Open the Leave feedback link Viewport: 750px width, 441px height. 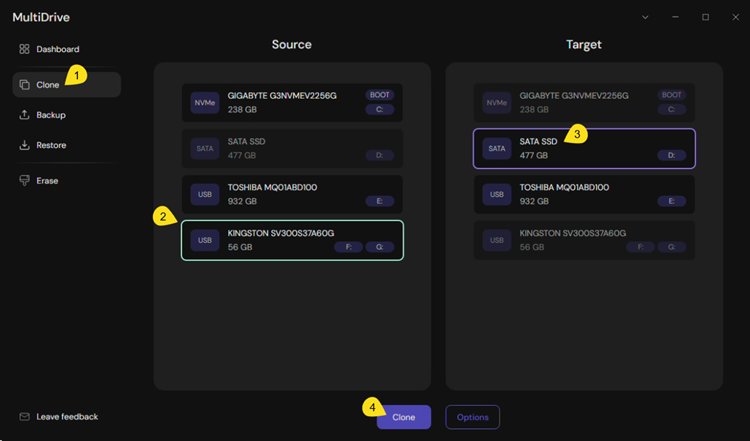coord(67,416)
